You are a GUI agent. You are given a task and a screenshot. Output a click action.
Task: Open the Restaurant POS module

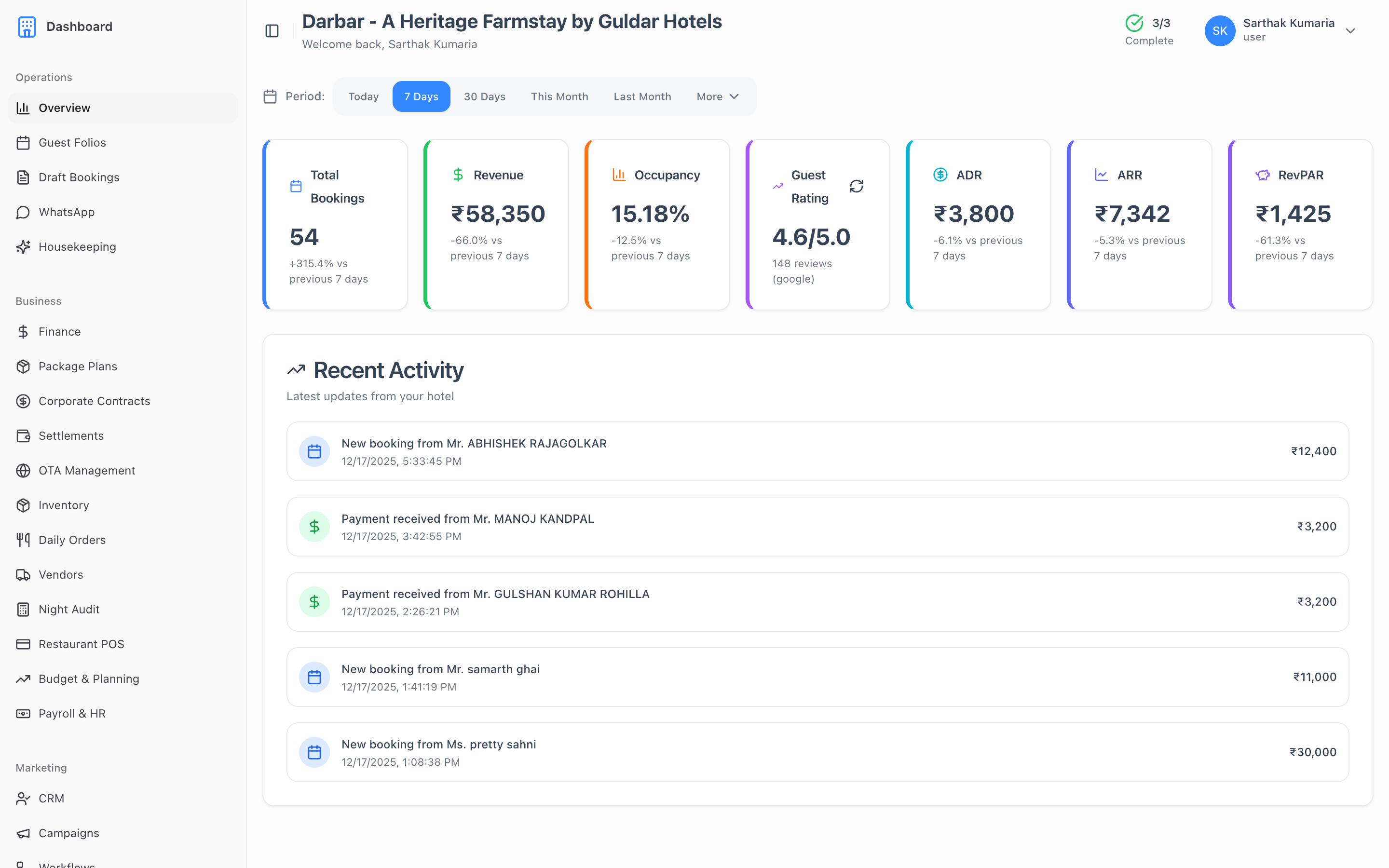[x=82, y=644]
